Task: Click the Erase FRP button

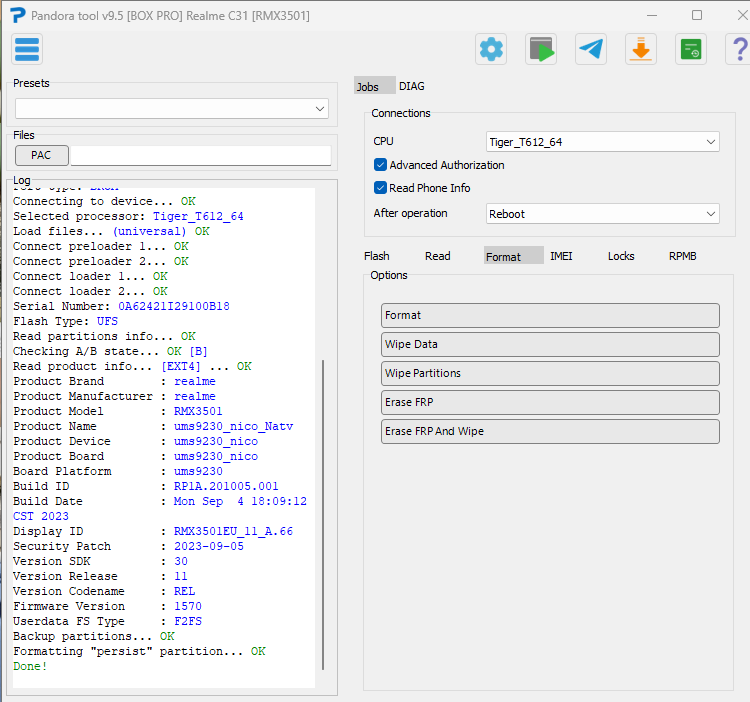Action: (550, 402)
